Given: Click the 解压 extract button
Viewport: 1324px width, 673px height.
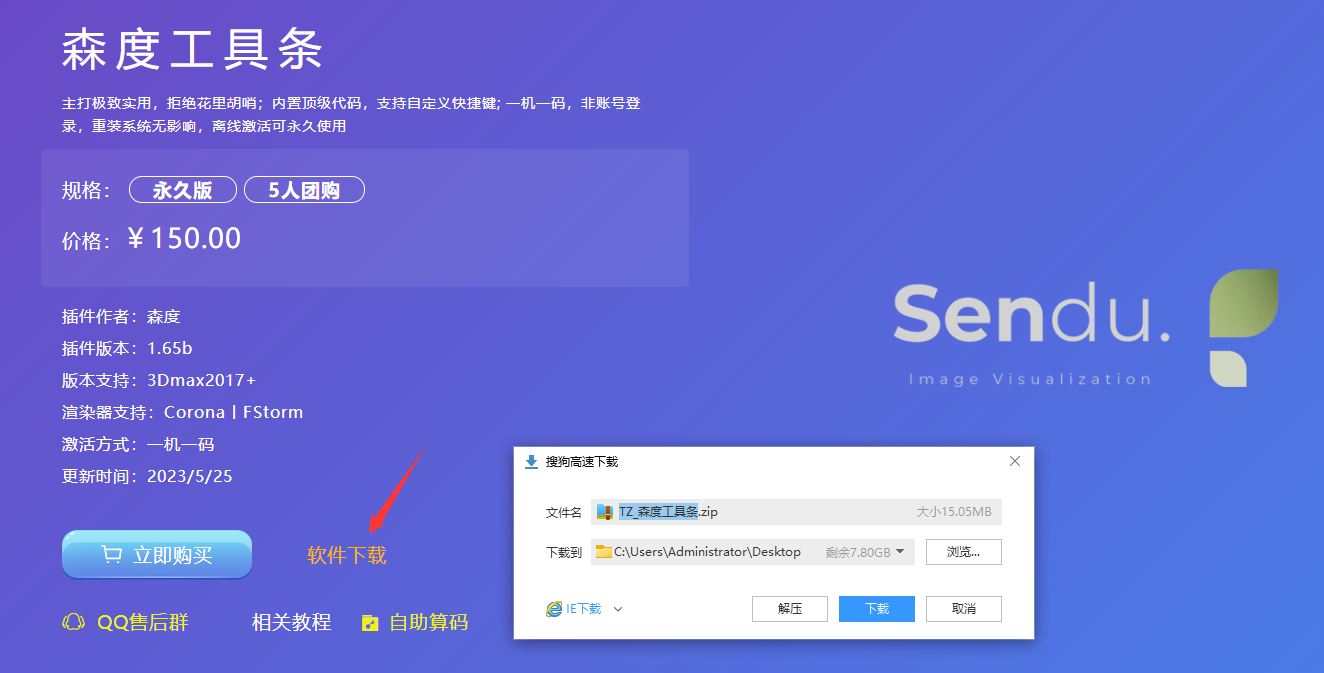Looking at the screenshot, I should pyautogui.click(x=790, y=608).
